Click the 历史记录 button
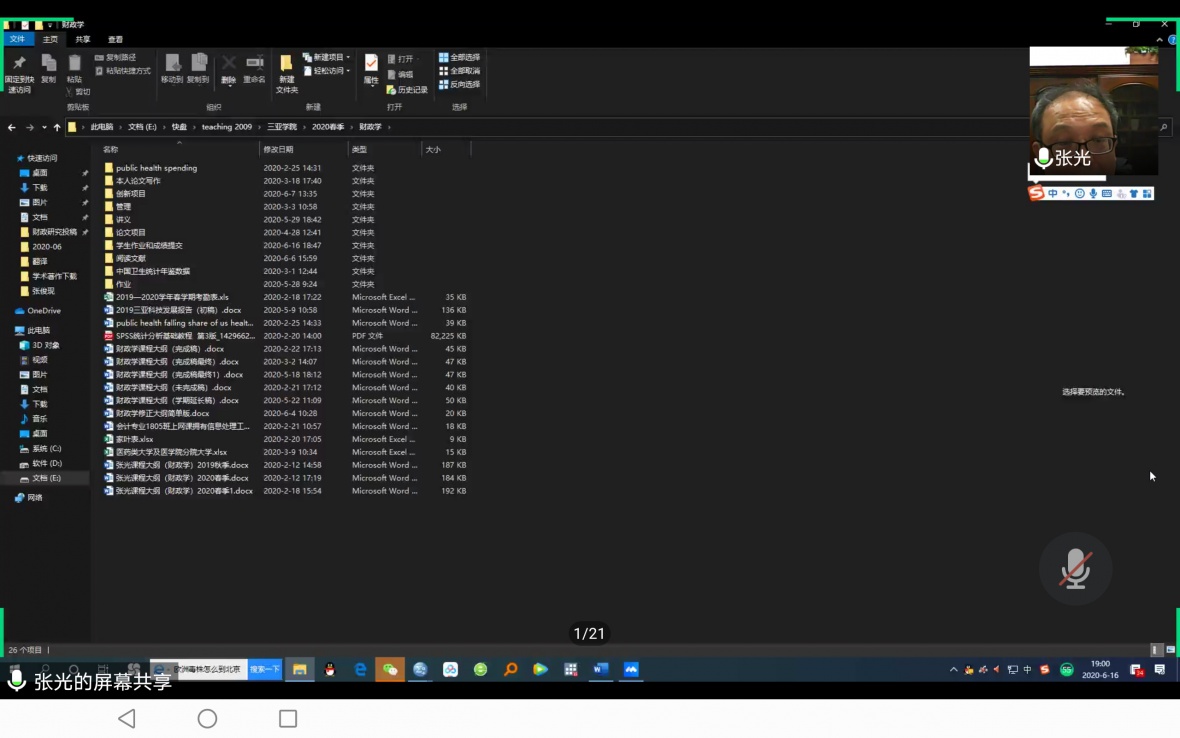Image resolution: width=1180 pixels, height=738 pixels. [407, 90]
